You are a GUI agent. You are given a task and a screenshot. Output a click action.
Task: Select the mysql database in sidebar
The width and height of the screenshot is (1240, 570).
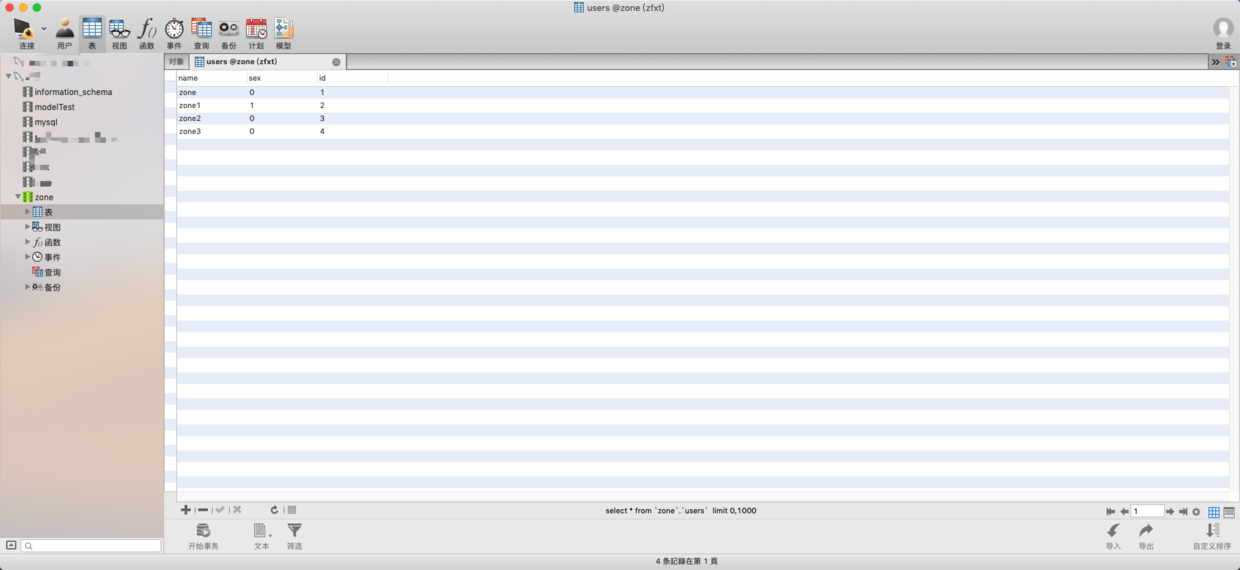46,122
